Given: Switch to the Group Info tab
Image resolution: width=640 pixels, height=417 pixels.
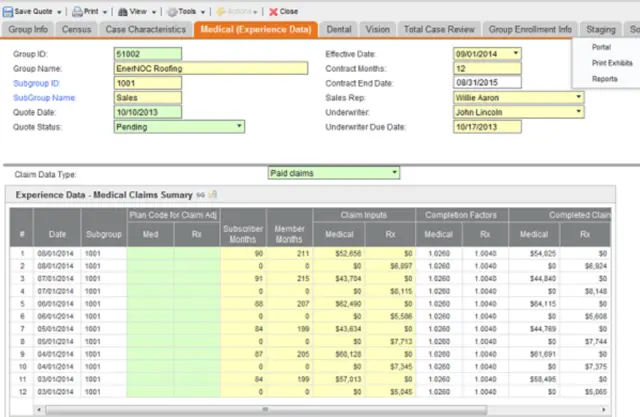Looking at the screenshot, I should [28, 29].
